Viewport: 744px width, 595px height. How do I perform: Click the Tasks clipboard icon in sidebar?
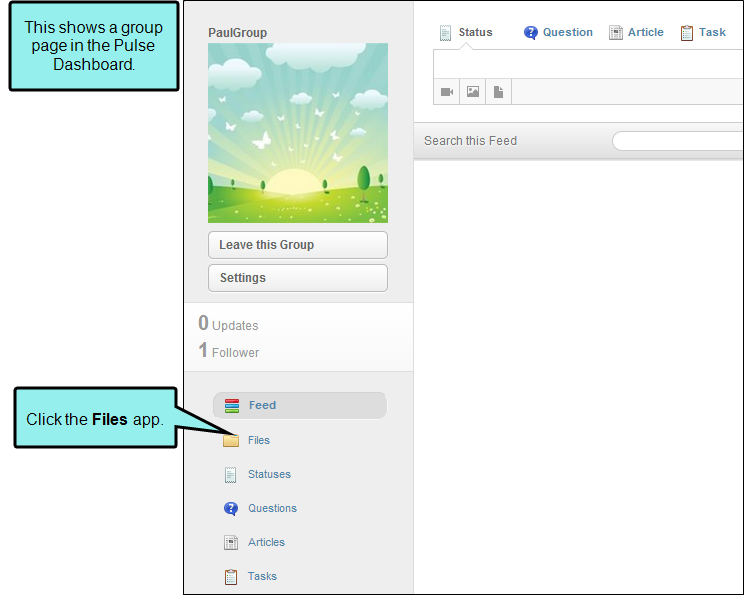pyautogui.click(x=231, y=577)
